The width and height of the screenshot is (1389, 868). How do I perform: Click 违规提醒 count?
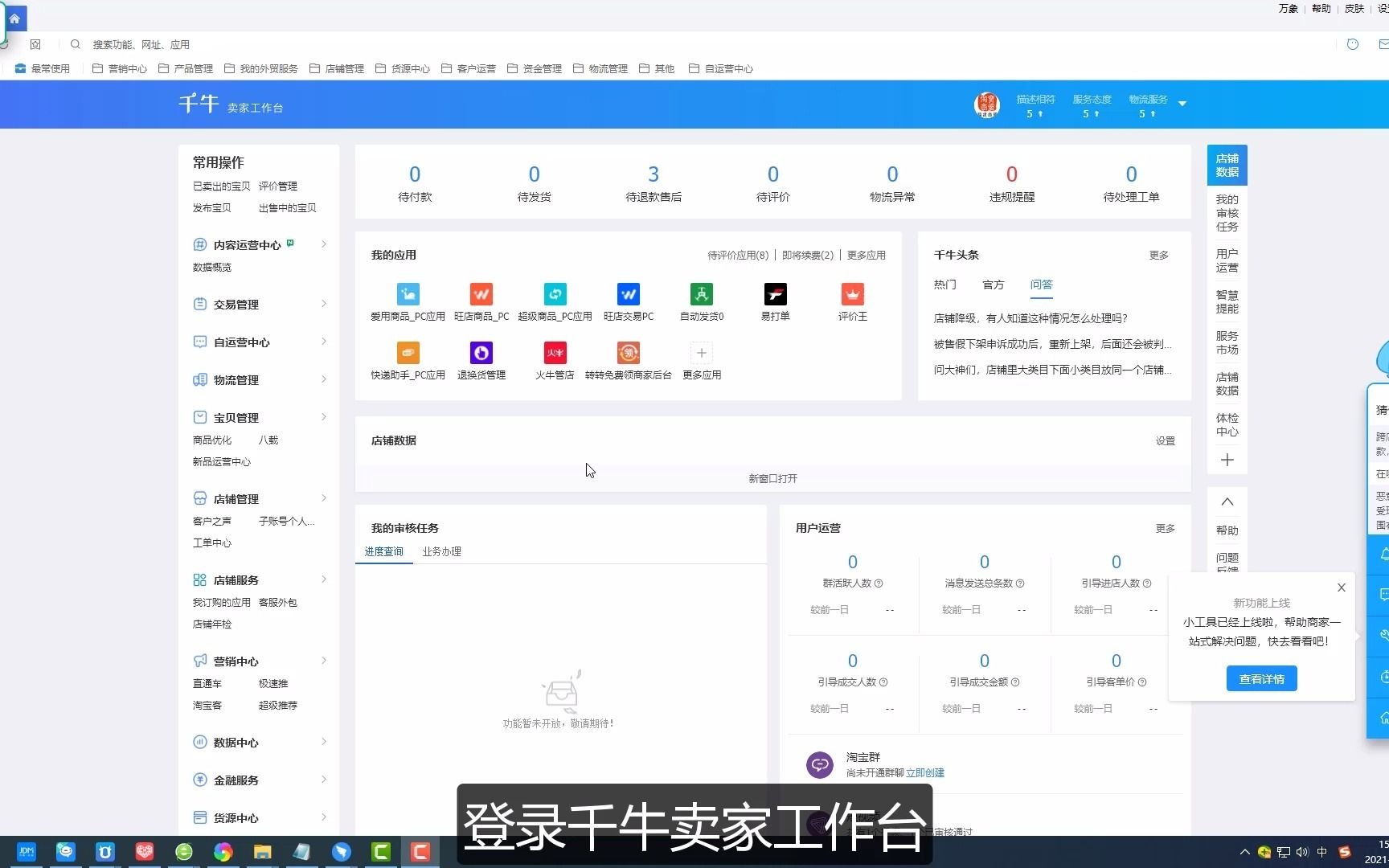pos(1012,174)
